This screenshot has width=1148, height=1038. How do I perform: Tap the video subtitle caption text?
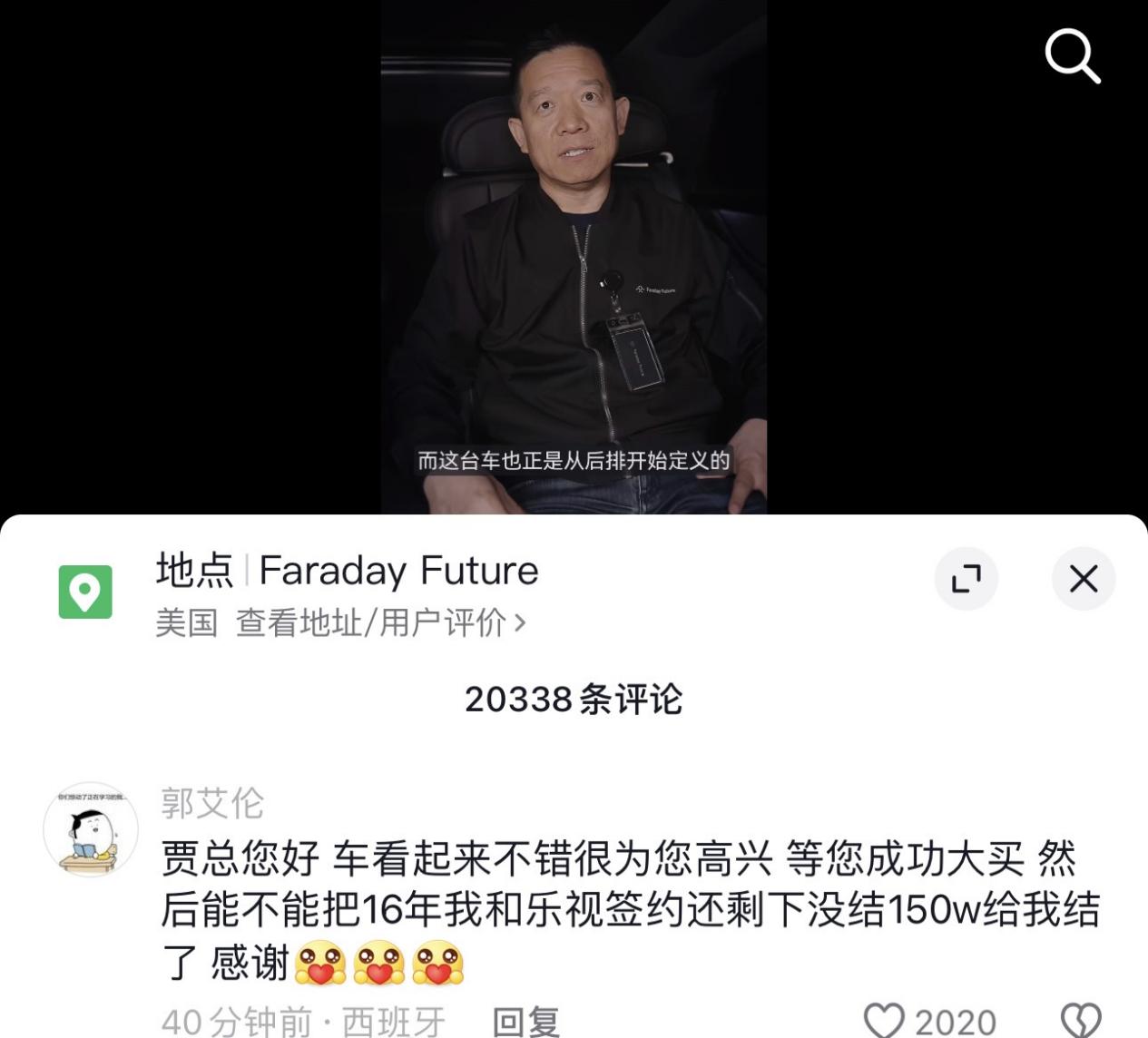point(574,460)
